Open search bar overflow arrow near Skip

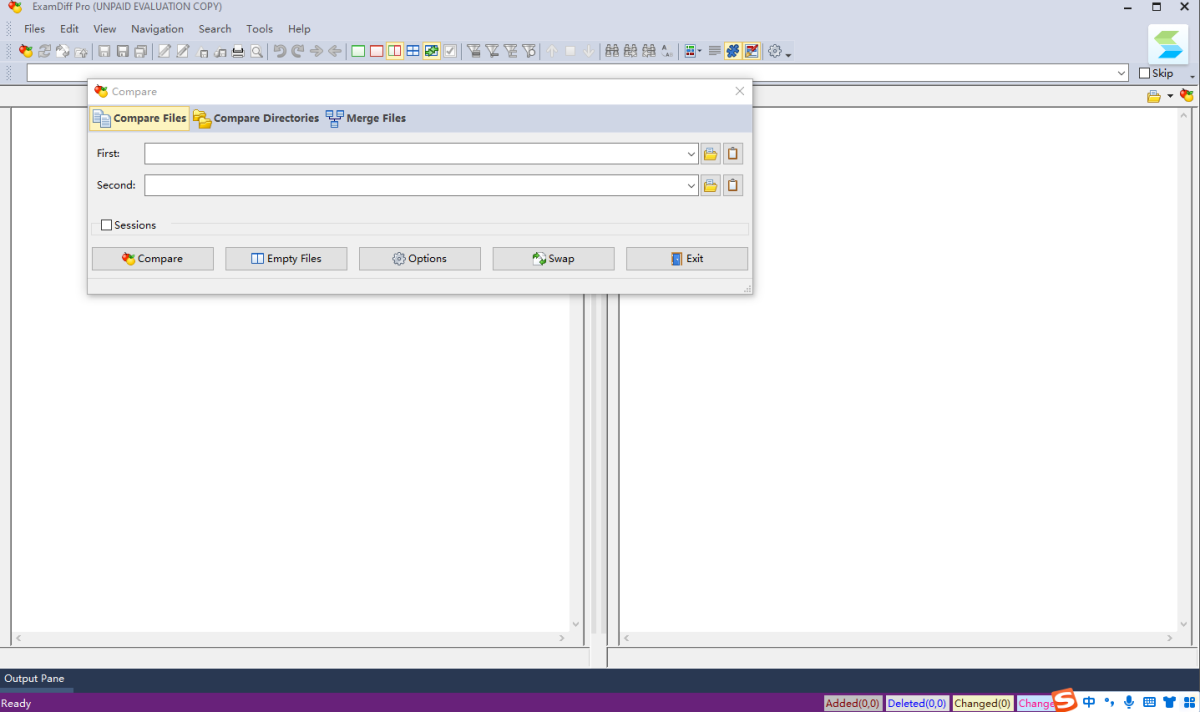1192,76
